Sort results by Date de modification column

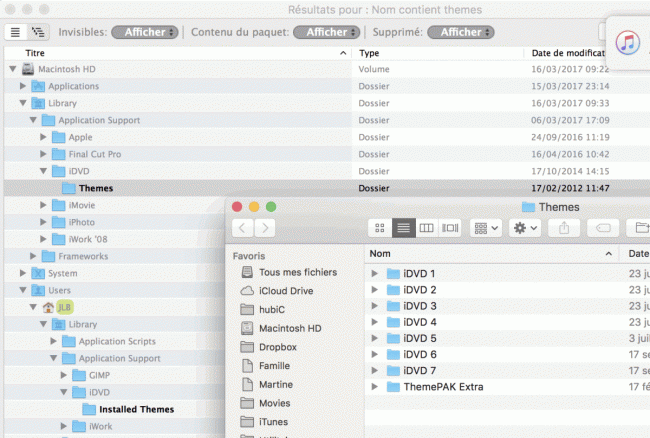pos(568,53)
